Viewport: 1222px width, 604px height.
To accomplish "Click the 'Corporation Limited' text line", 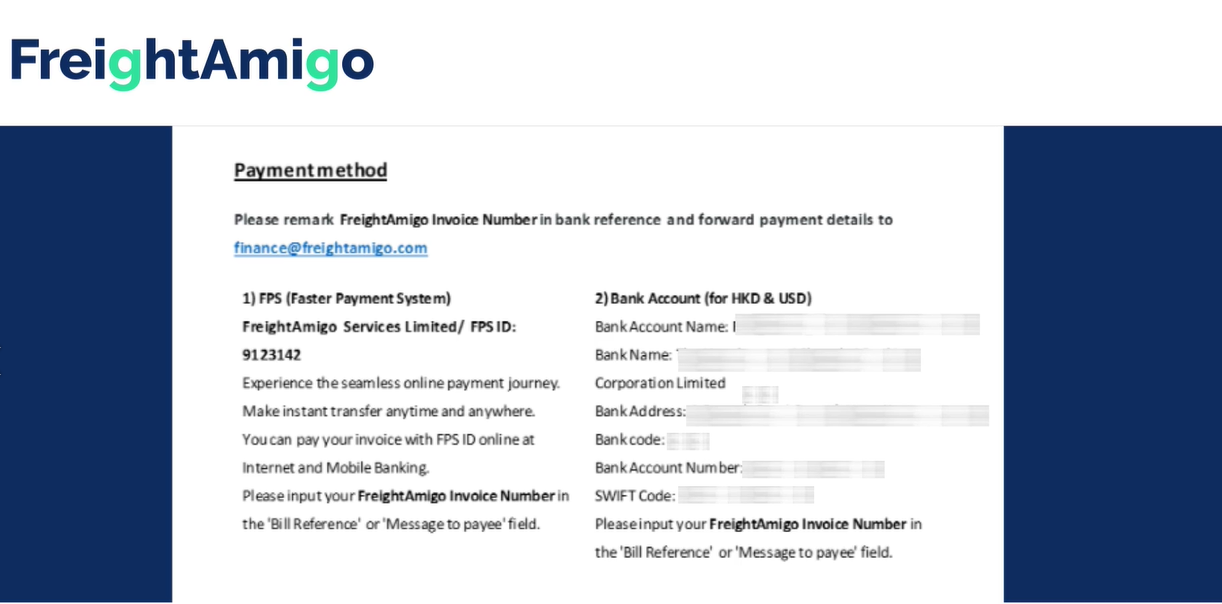I will 660,383.
